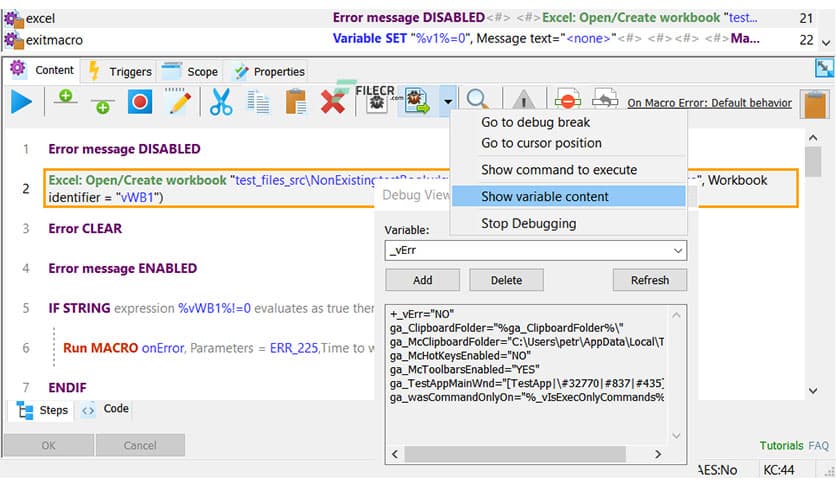Click the undo arrow document icon
This screenshot has width=836, height=484.
pyautogui.click(x=605, y=99)
